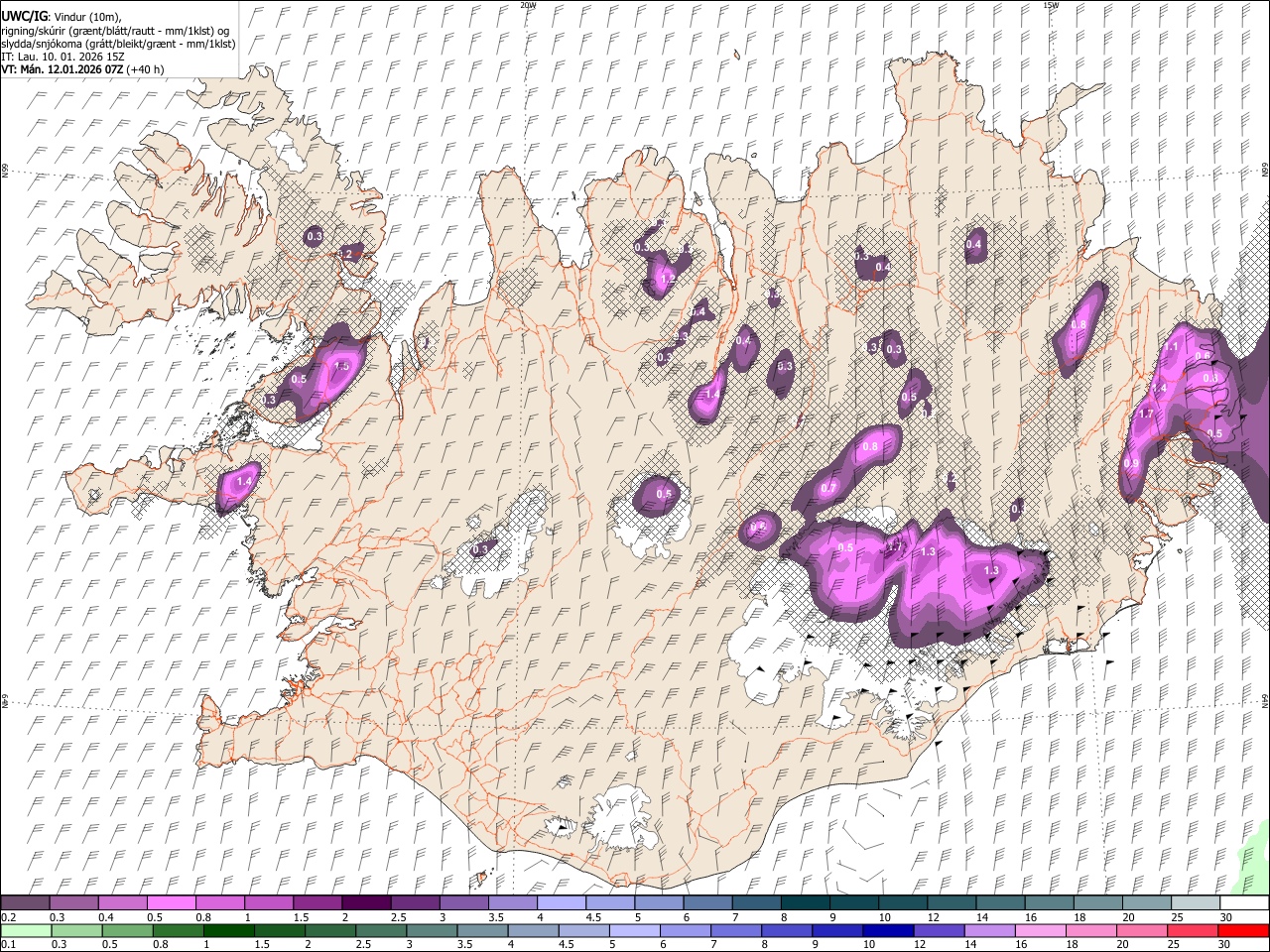
Task: Pick the light pink 16 swatch in lower legend
Action: coord(1039,930)
